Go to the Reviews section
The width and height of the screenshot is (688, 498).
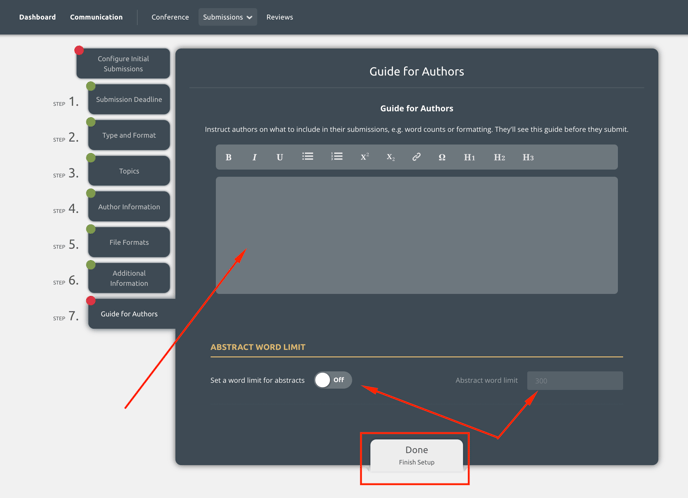280,17
